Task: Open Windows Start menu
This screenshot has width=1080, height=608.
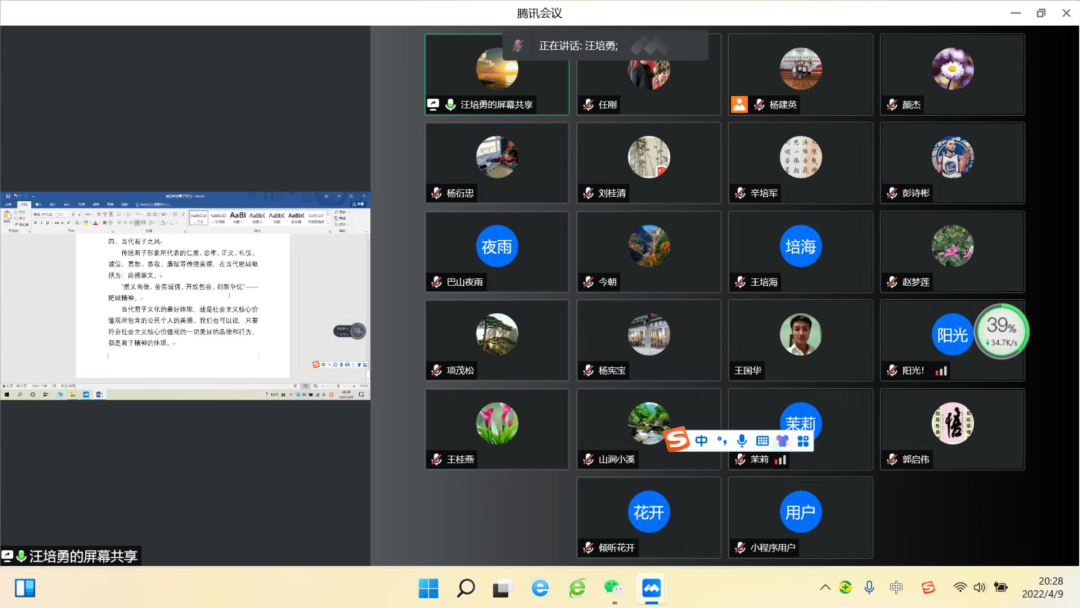Action: coord(428,588)
